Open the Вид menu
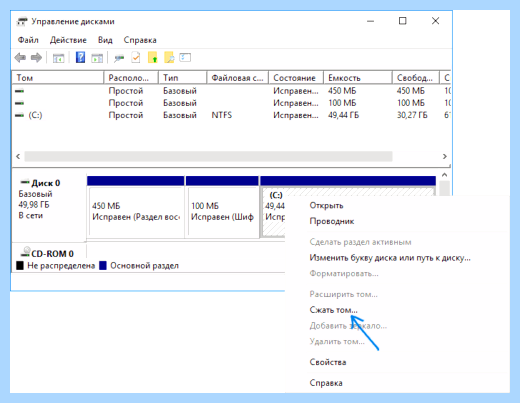Viewport: 520px width, 403px height. 105,40
